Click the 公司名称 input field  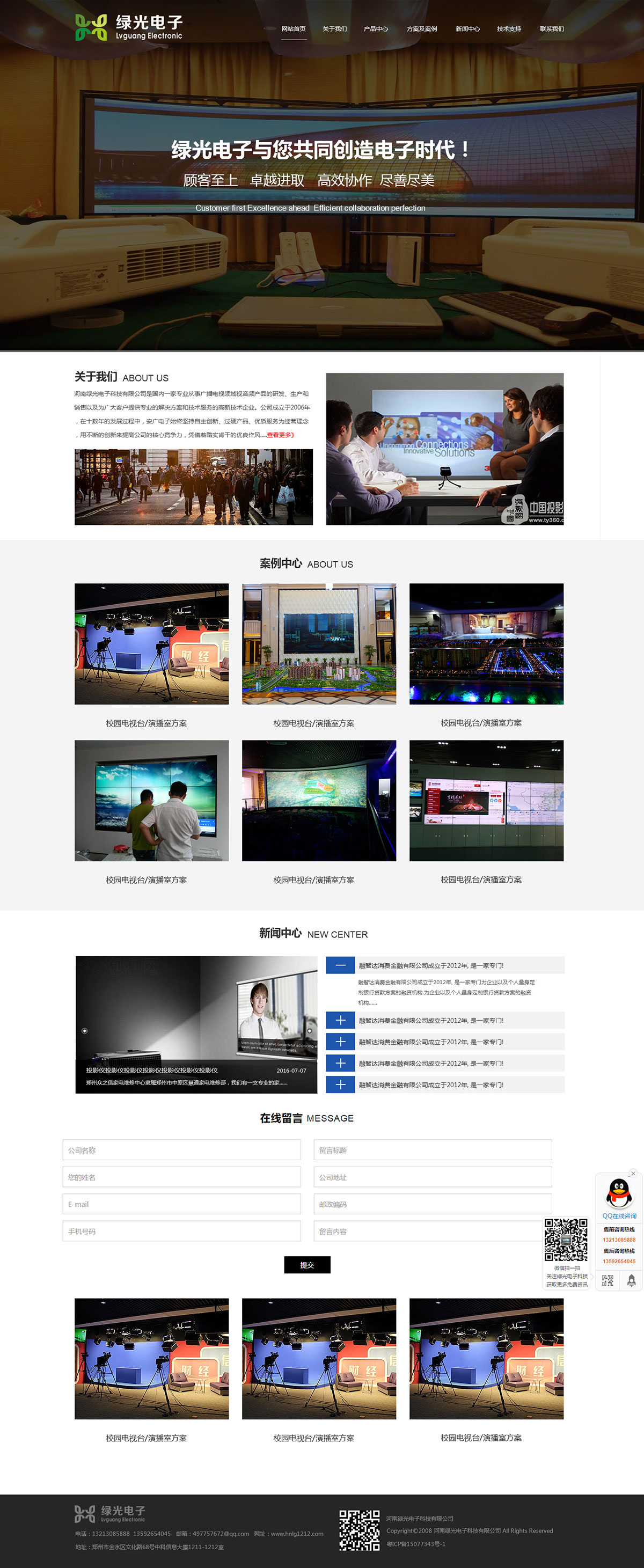(x=181, y=1150)
